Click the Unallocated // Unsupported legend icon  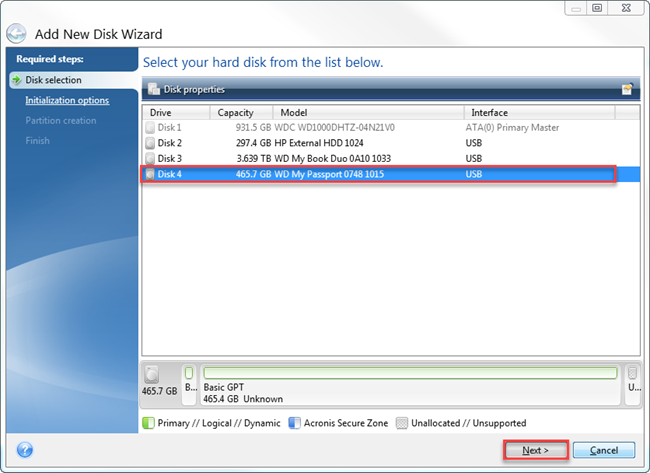(402, 423)
